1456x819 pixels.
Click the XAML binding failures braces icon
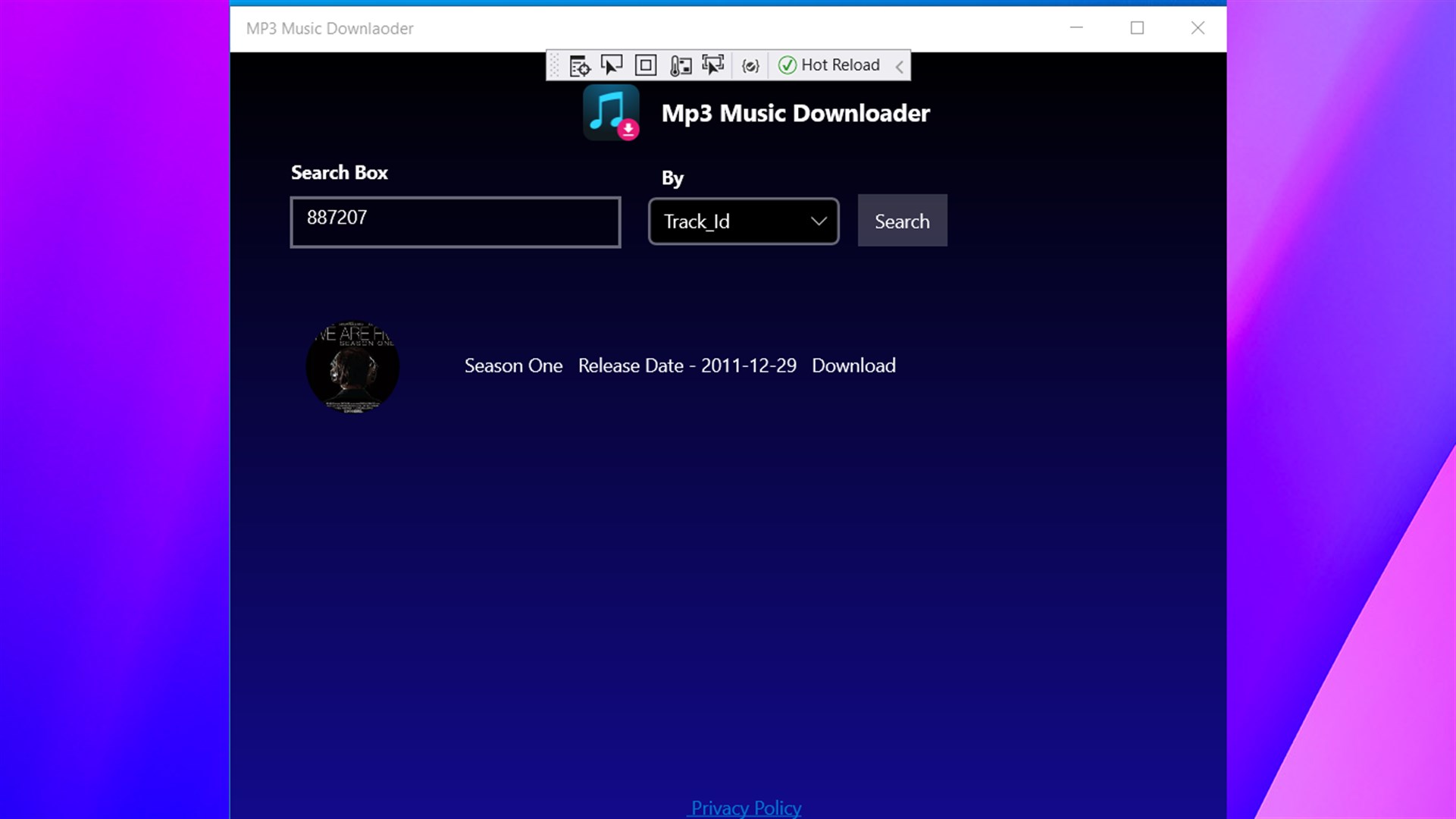(750, 66)
